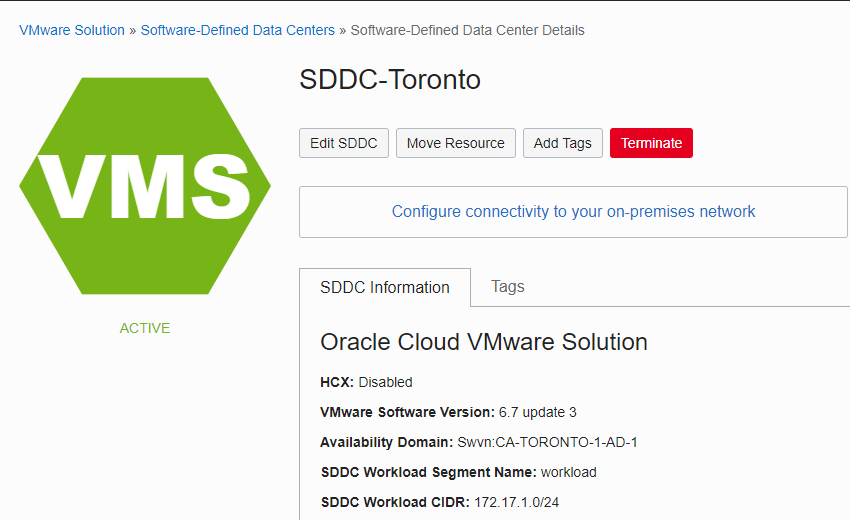
Task: Open the VMware Solution breadcrumb link
Action: 72,30
